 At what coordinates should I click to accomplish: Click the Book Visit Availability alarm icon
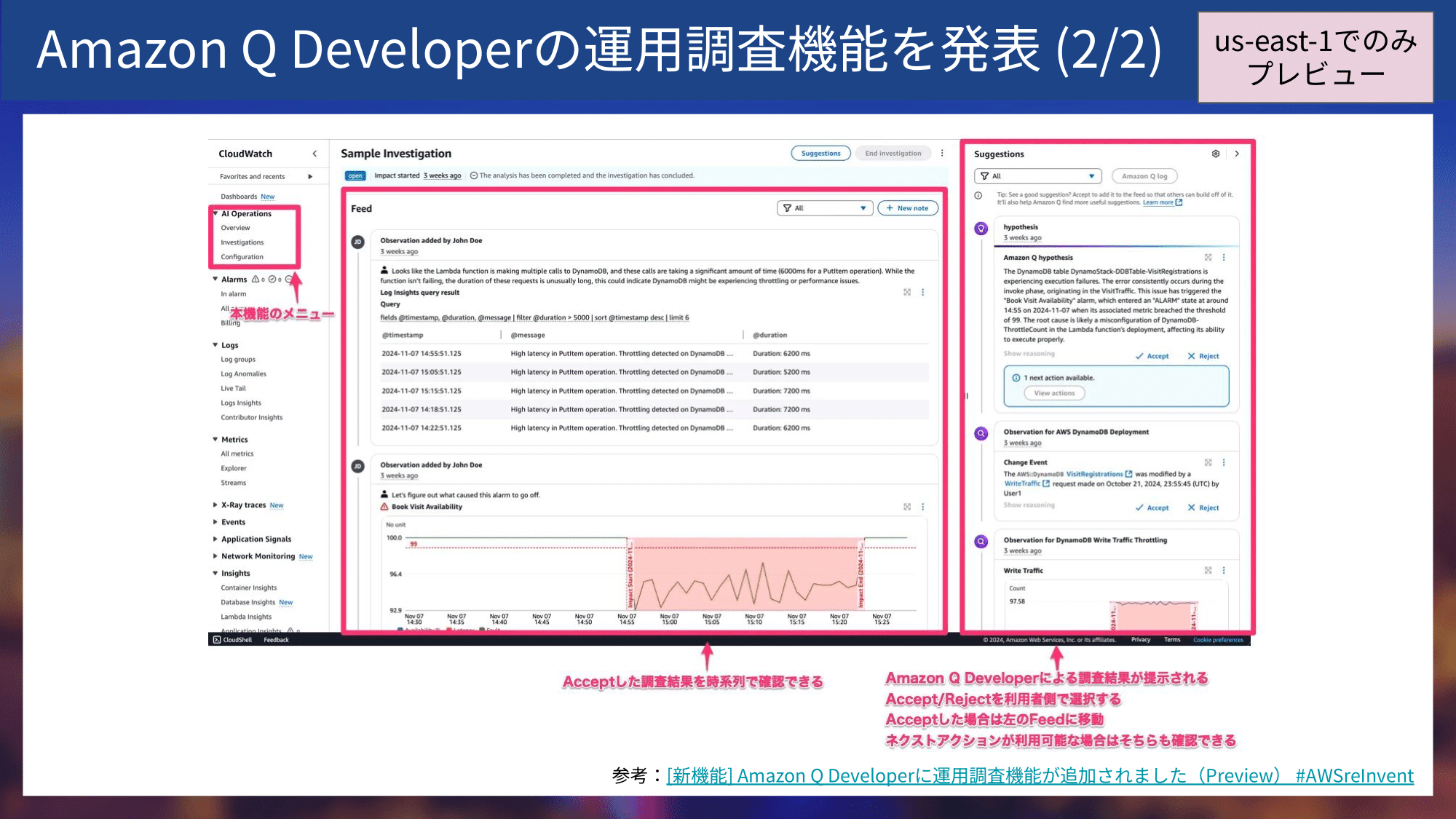(x=384, y=507)
